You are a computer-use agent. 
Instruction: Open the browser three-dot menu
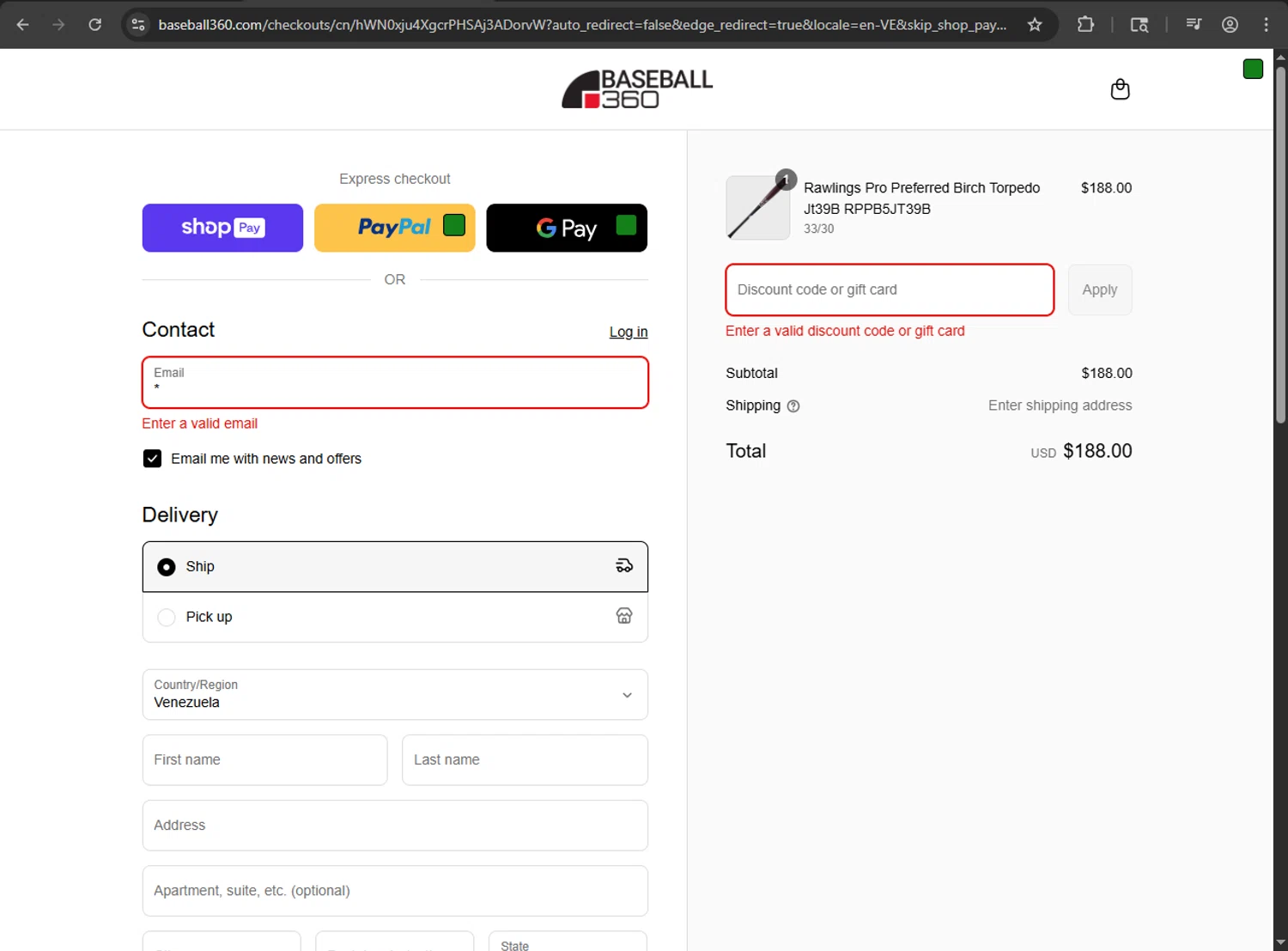1266,24
